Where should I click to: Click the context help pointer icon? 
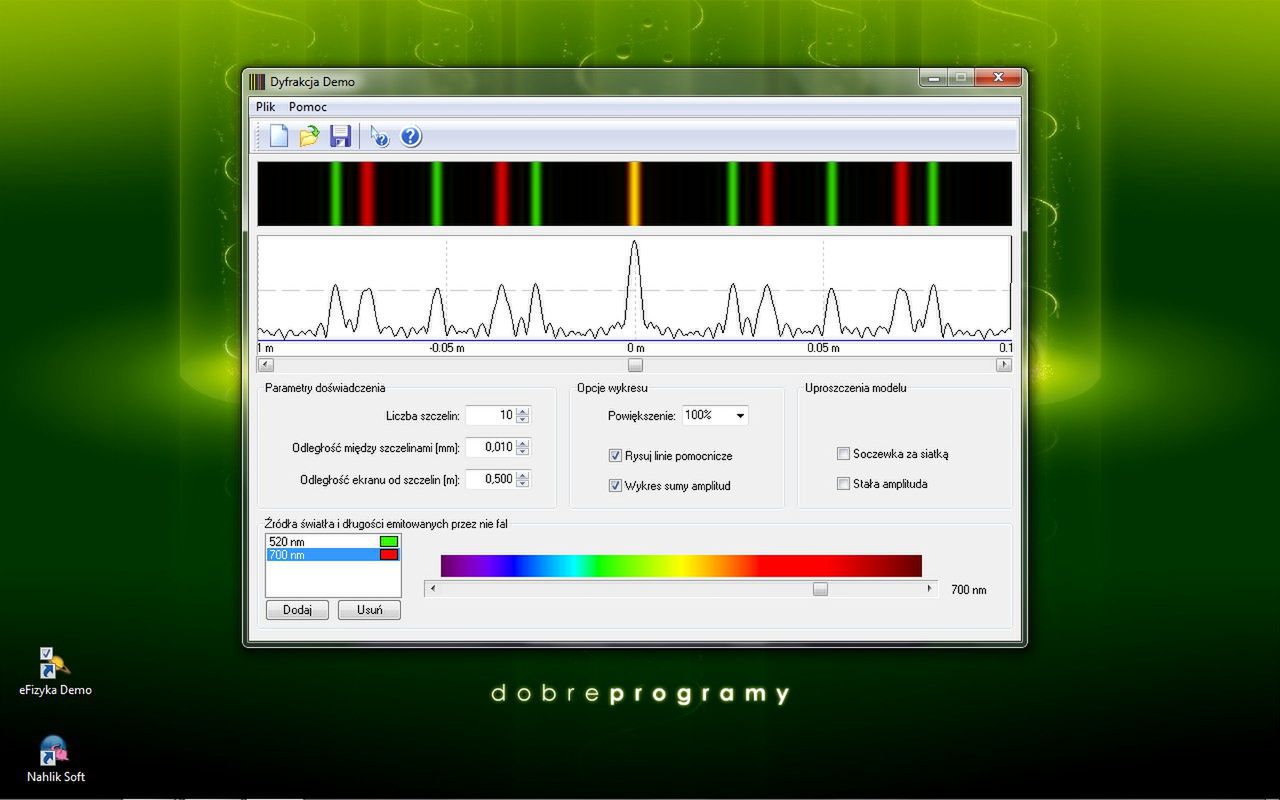379,136
